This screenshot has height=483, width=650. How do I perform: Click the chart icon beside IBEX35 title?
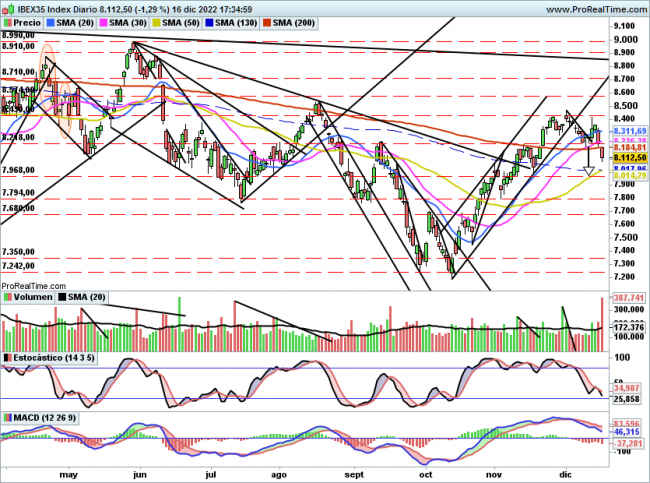8,9
